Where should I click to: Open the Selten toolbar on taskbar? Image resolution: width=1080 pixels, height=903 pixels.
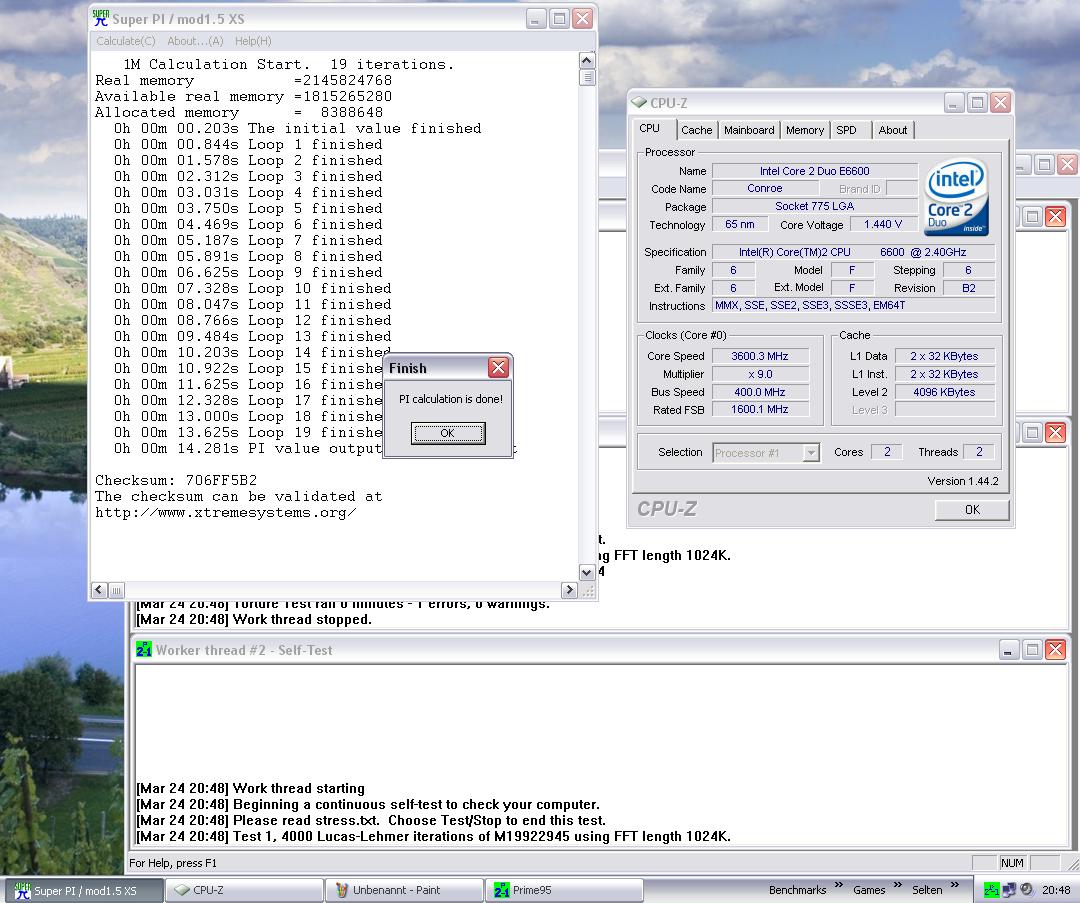click(x=926, y=890)
